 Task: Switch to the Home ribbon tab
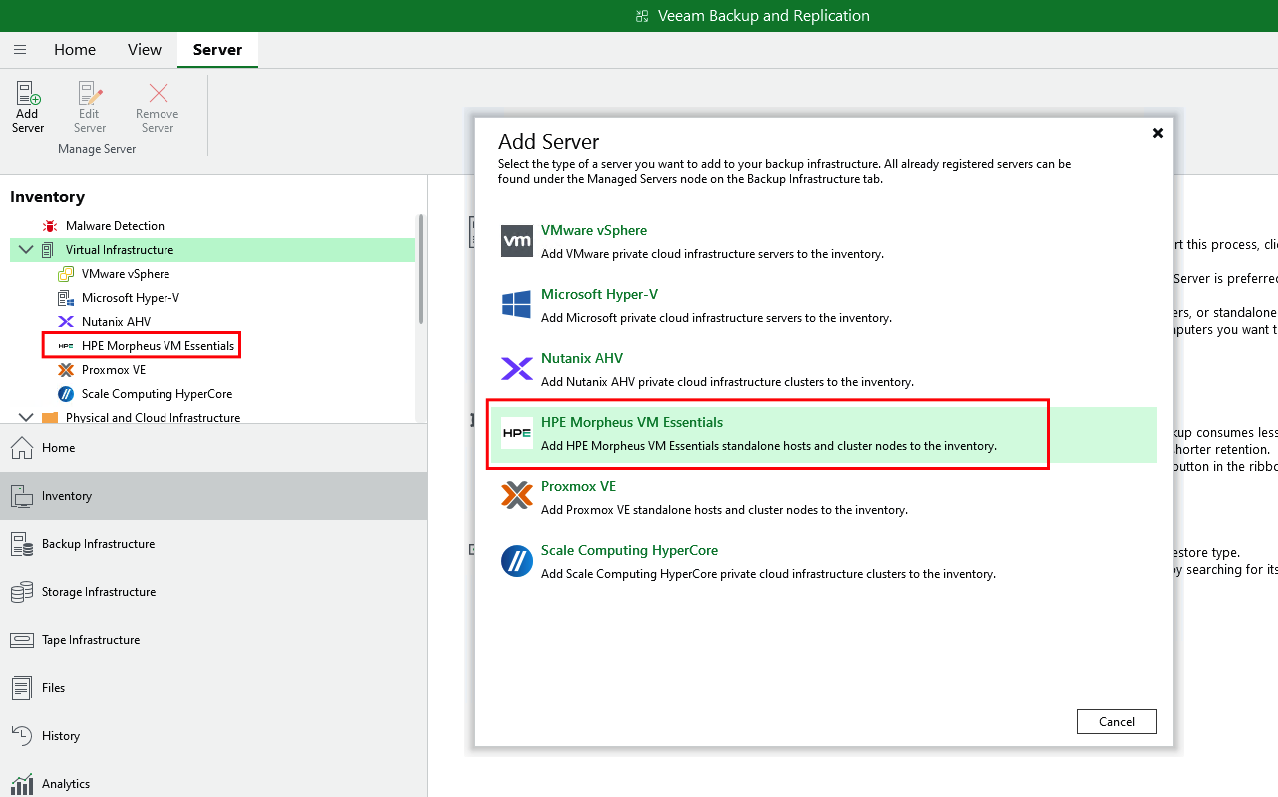pos(75,50)
